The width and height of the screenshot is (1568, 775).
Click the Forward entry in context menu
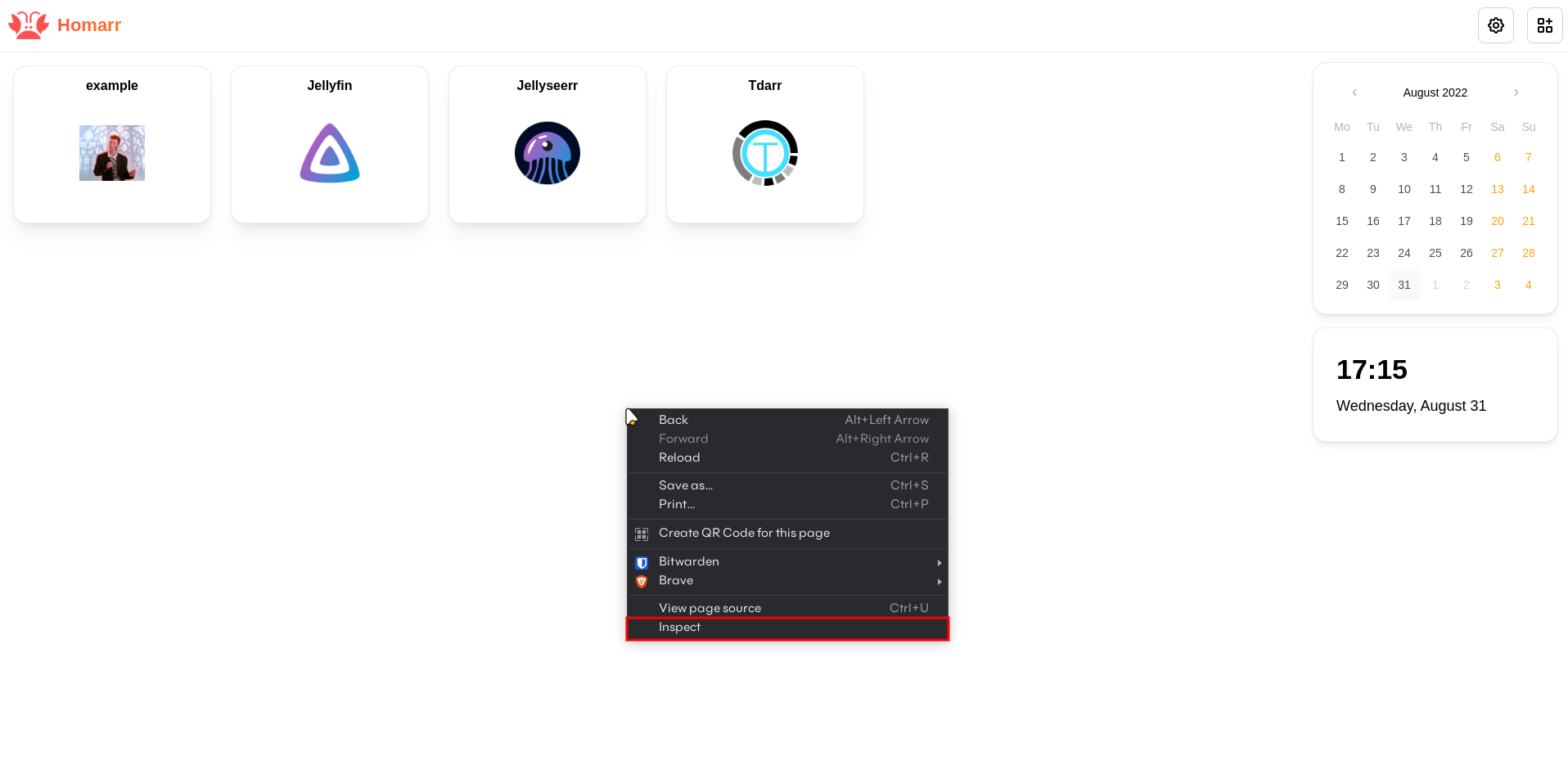787,439
